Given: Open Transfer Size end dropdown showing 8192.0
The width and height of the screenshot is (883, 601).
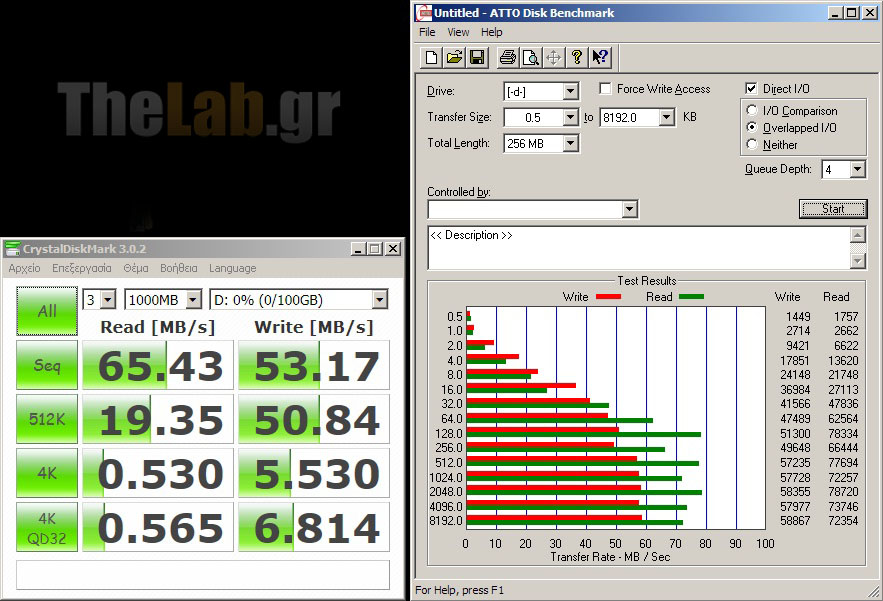Looking at the screenshot, I should click(x=667, y=117).
